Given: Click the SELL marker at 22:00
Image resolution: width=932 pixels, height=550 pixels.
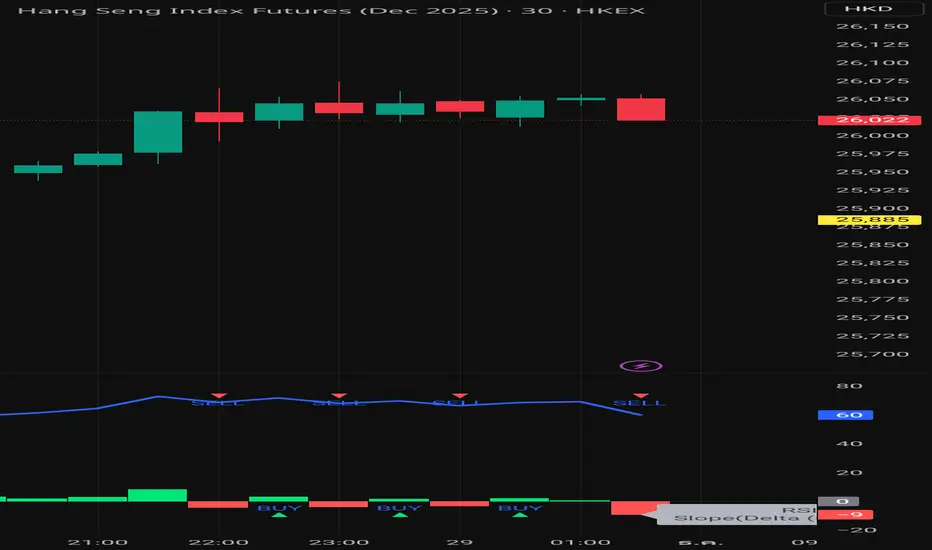Looking at the screenshot, I should [218, 400].
